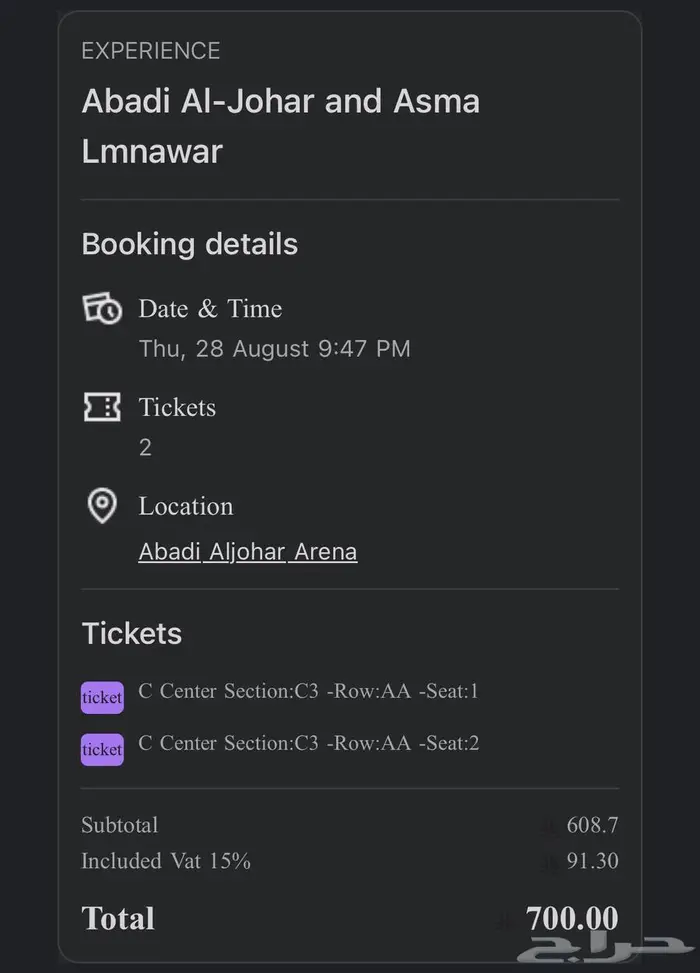Select the C3 Row AA Seat:2 ticket entry
Screen dimensions: 700x973
[x=308, y=743]
